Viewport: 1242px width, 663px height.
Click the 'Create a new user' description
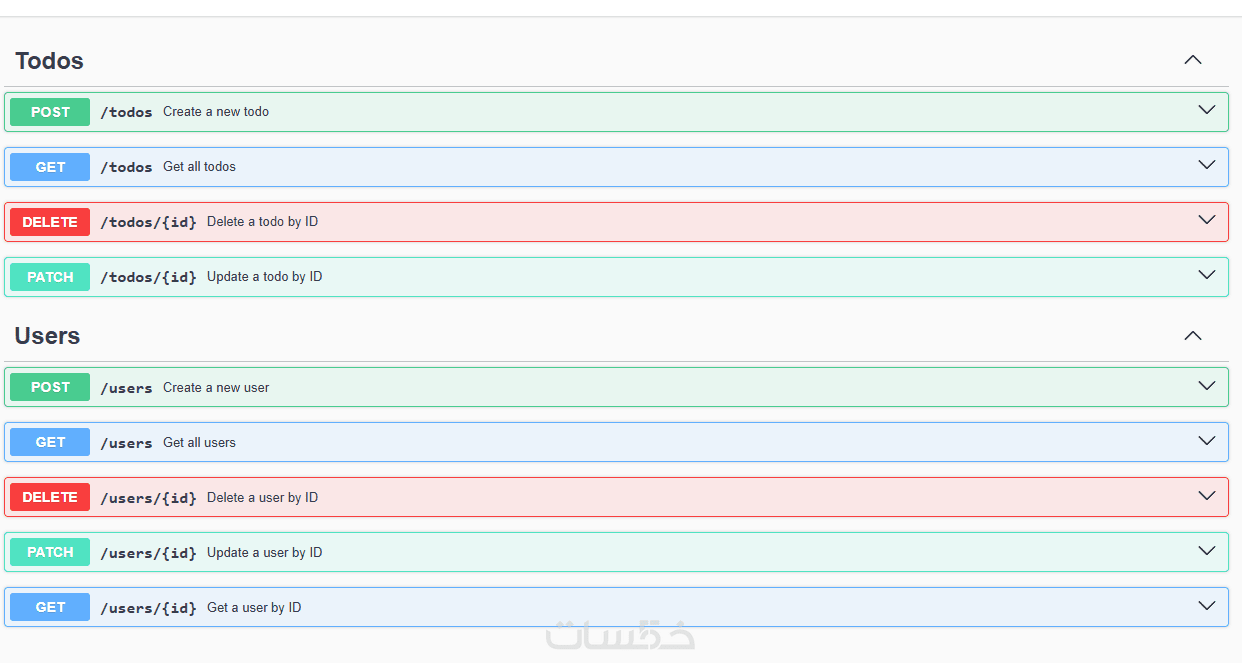pos(216,388)
